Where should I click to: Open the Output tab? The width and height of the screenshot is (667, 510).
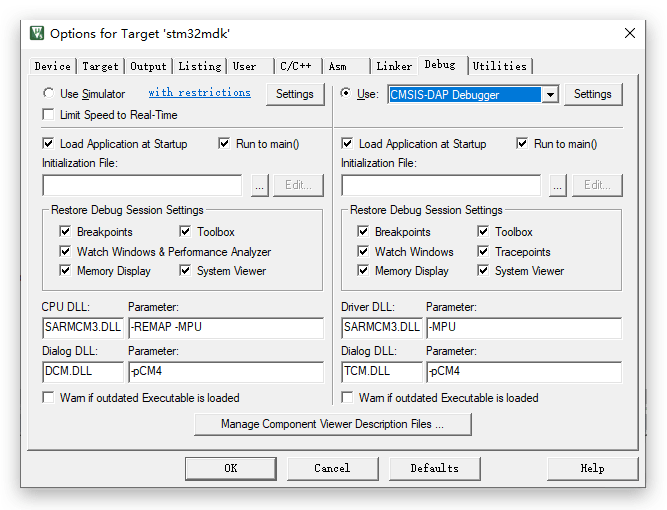point(148,66)
